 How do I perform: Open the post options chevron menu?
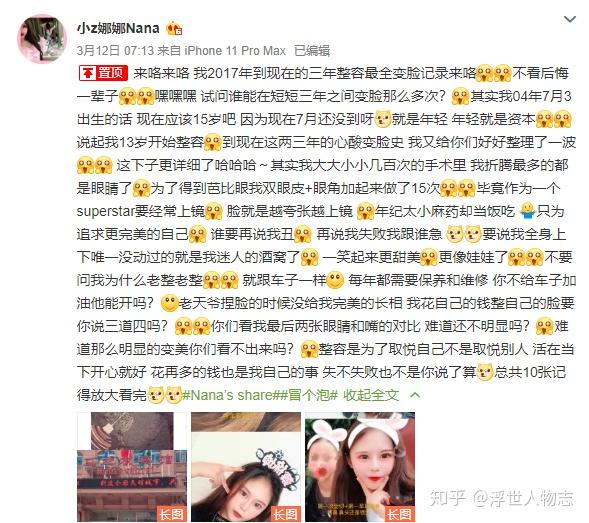click(570, 19)
